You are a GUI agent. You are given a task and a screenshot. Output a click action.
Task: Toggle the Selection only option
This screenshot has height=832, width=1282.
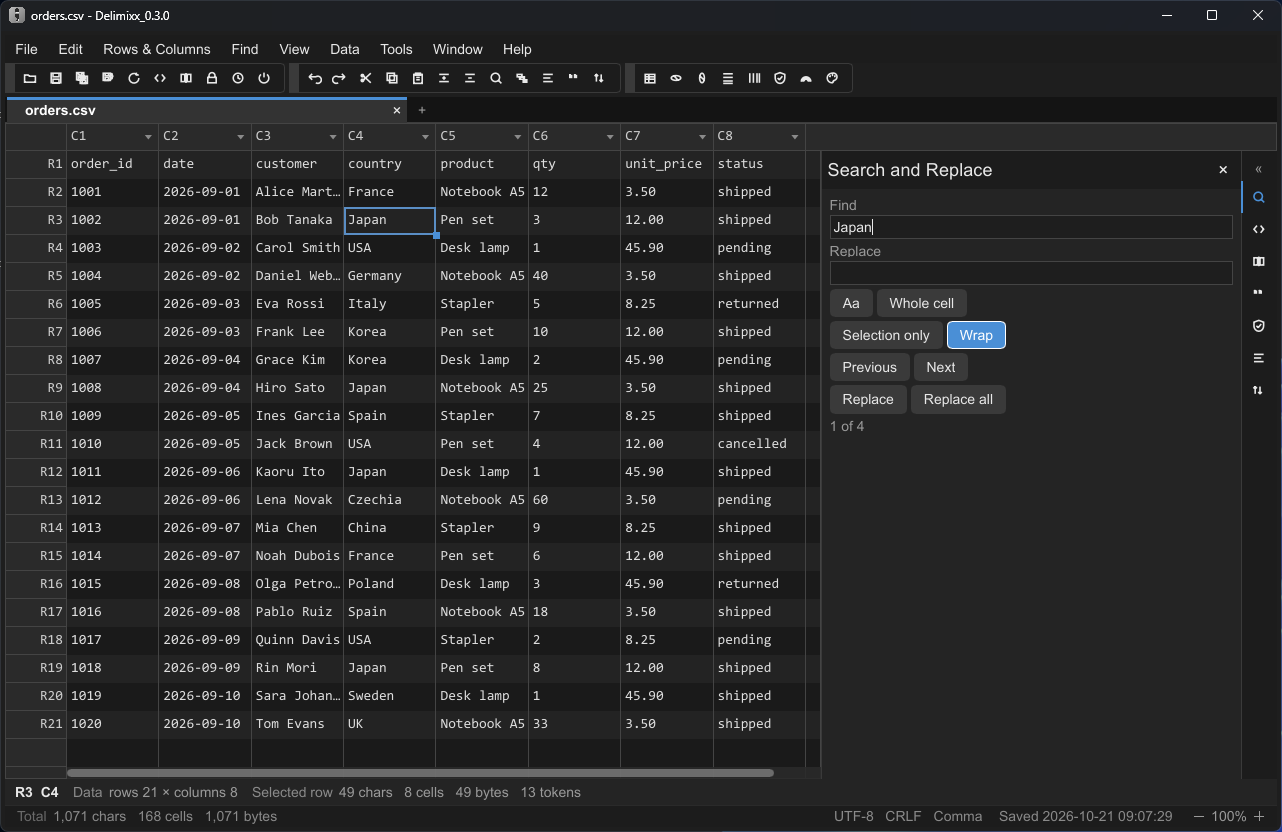click(x=886, y=335)
